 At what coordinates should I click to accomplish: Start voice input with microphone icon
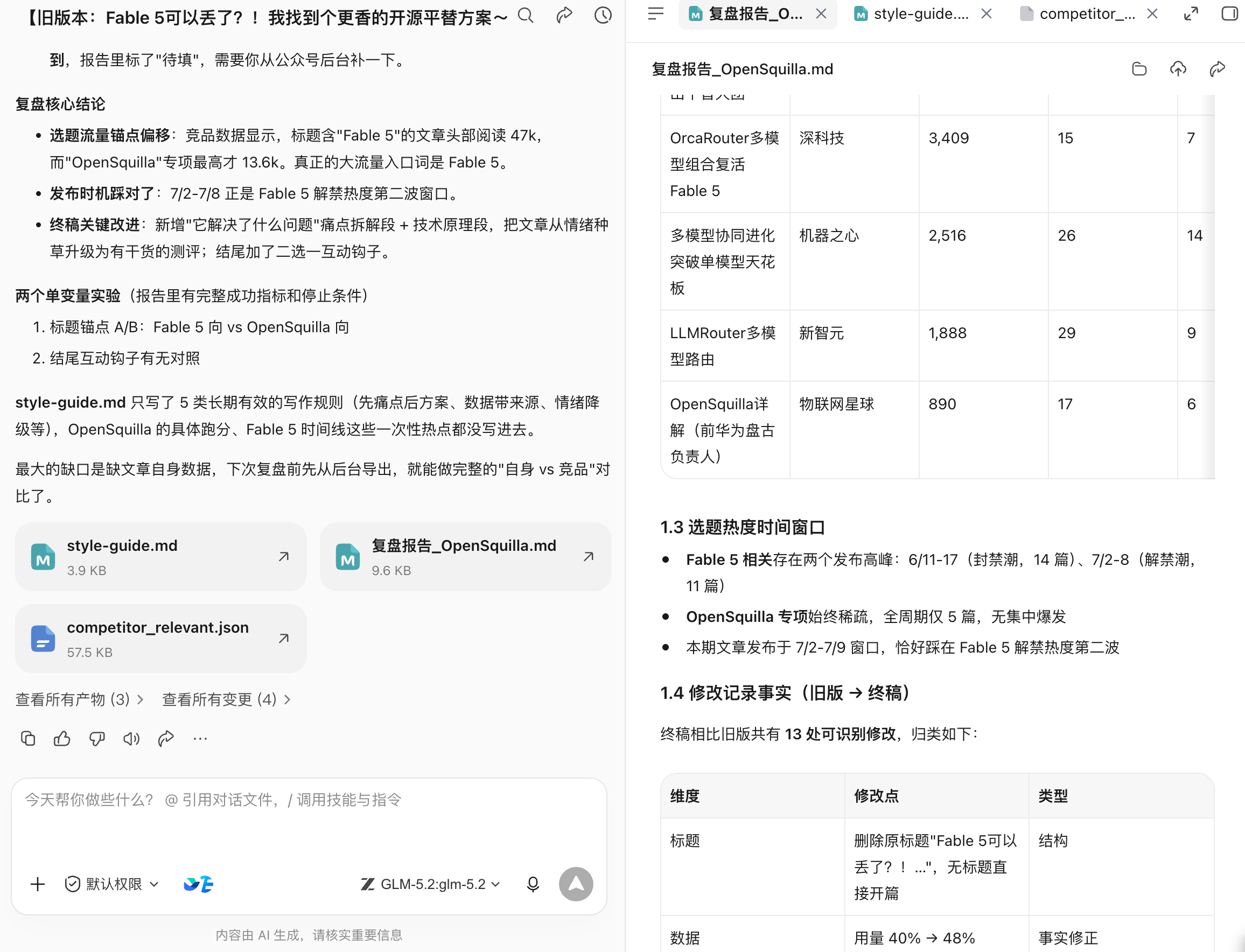533,884
